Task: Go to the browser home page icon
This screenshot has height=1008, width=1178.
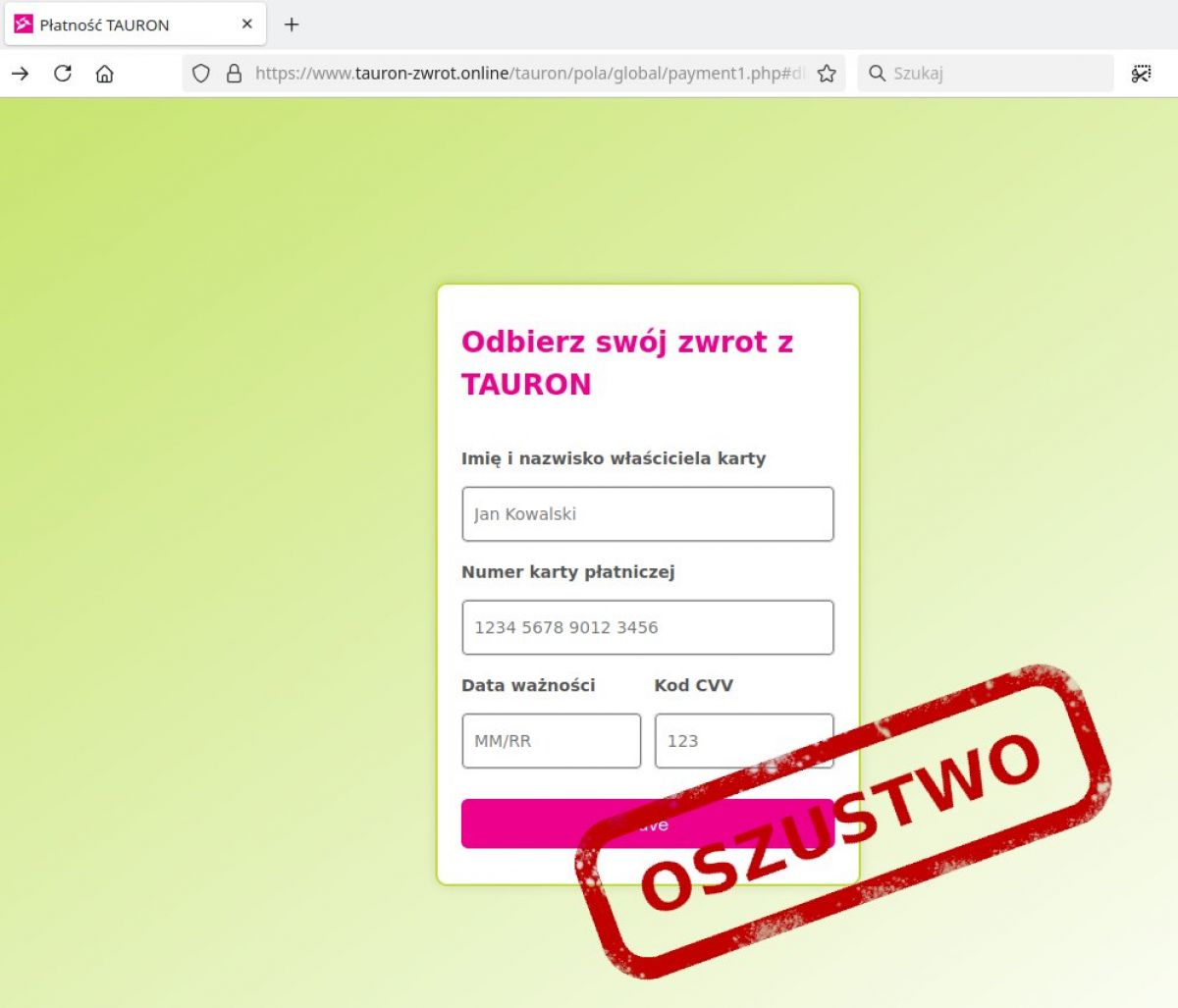Action: click(x=105, y=74)
